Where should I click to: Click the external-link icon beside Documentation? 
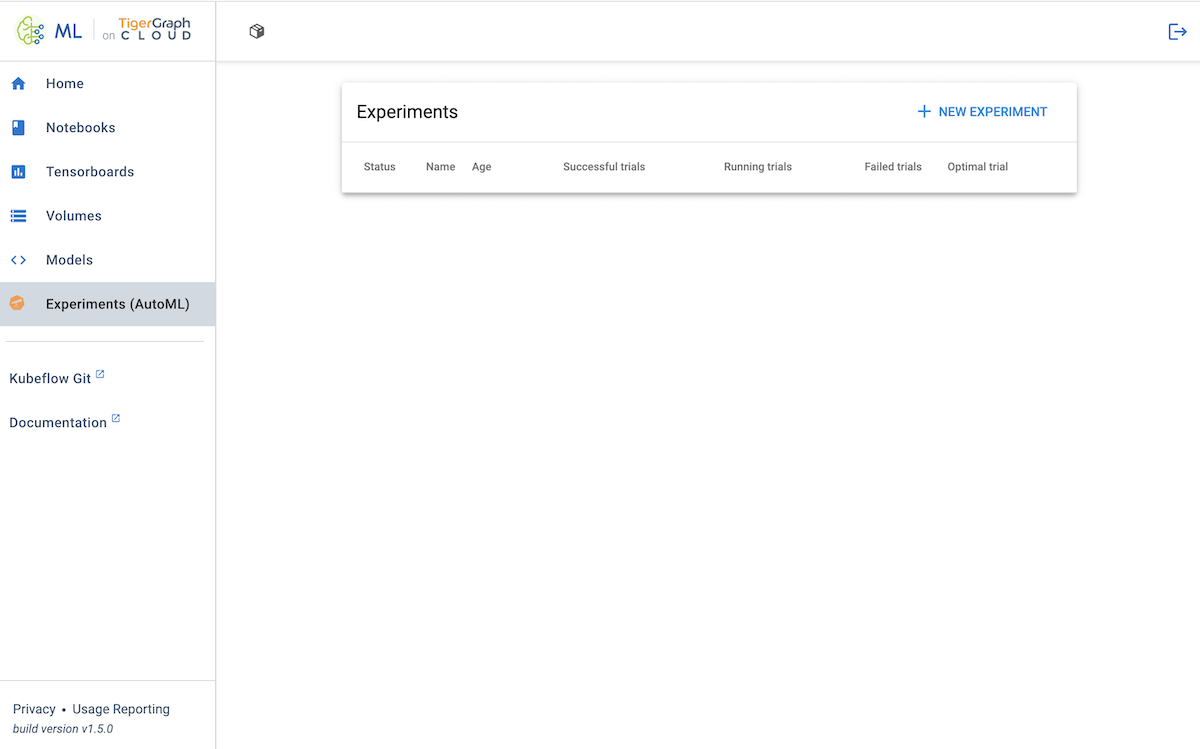click(x=114, y=416)
